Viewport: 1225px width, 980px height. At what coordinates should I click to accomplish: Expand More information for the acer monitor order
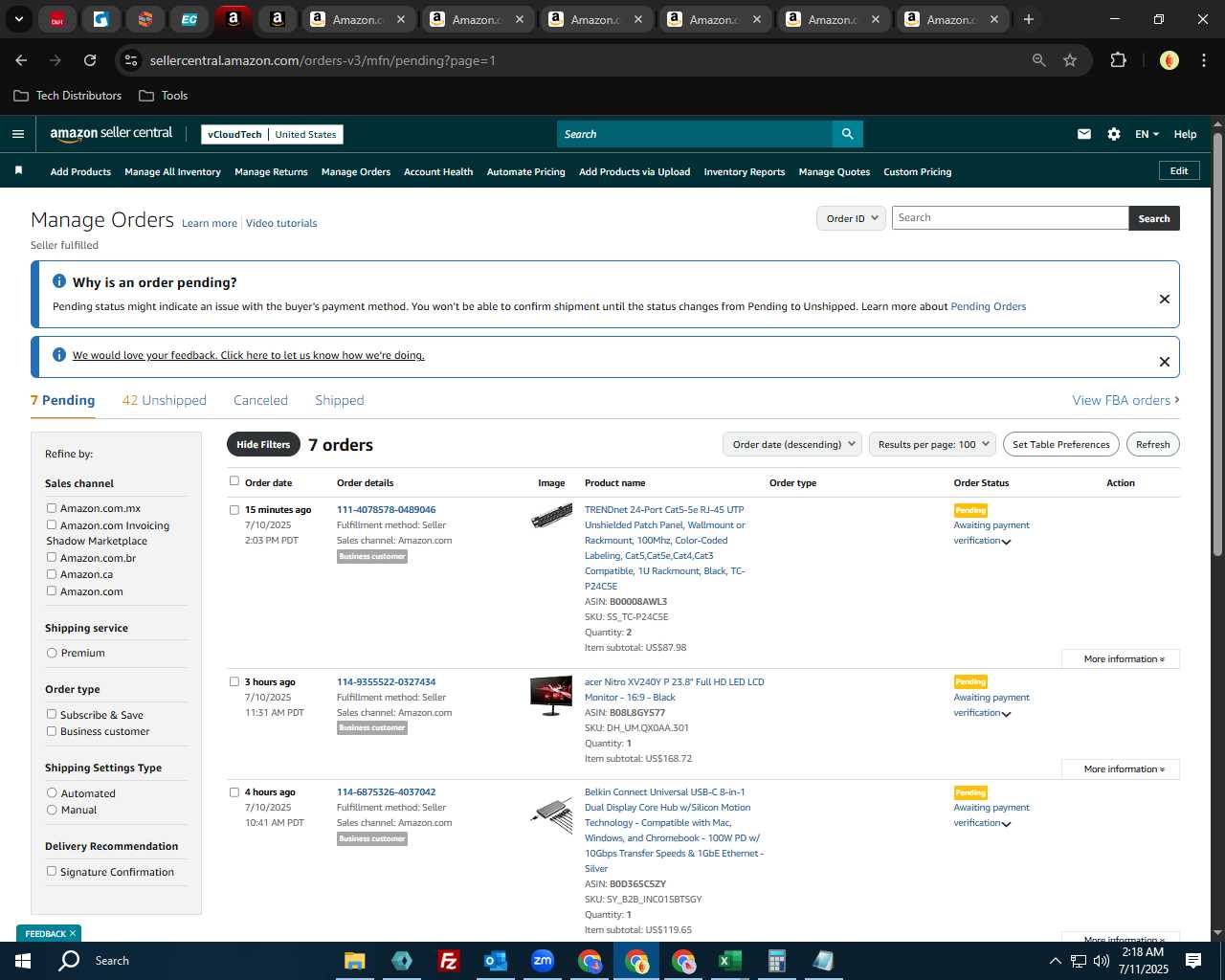[1121, 769]
